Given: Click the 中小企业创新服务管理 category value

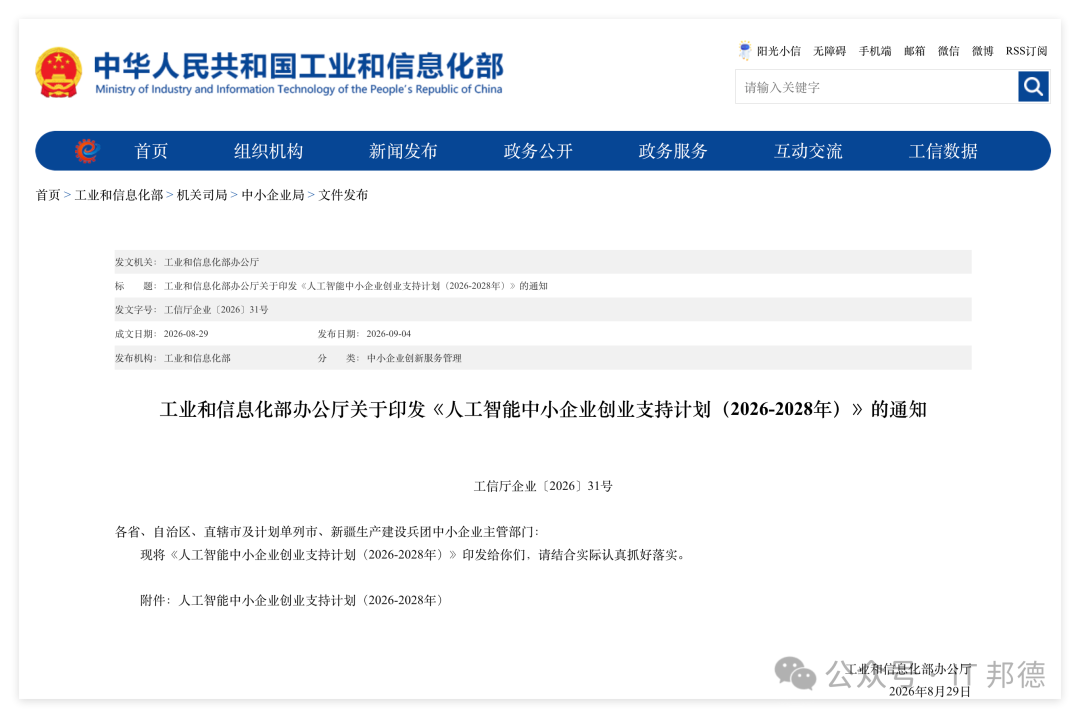Looking at the screenshot, I should tap(414, 358).
